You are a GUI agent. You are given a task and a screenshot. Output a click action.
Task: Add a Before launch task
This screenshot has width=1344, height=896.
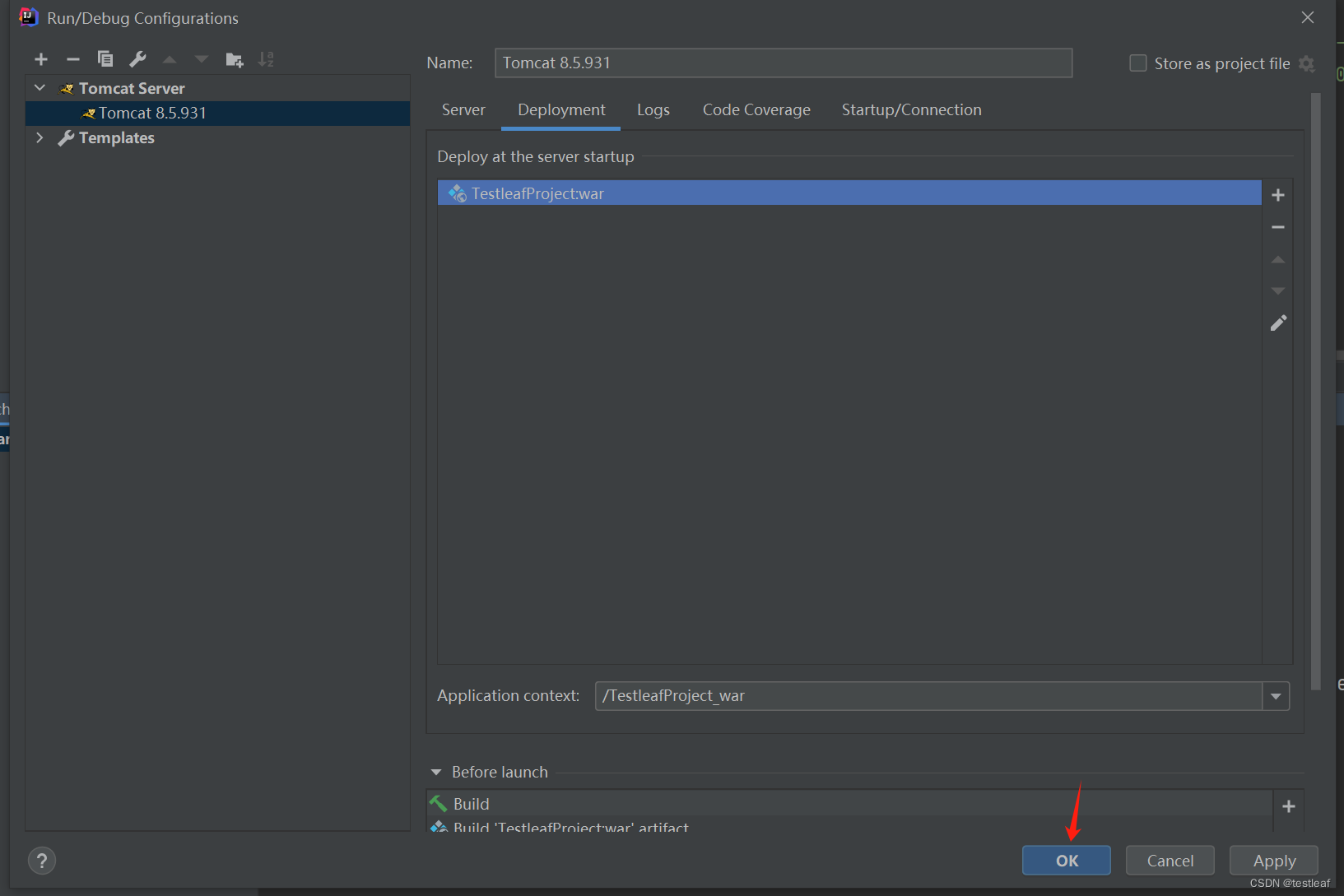pos(1289,806)
